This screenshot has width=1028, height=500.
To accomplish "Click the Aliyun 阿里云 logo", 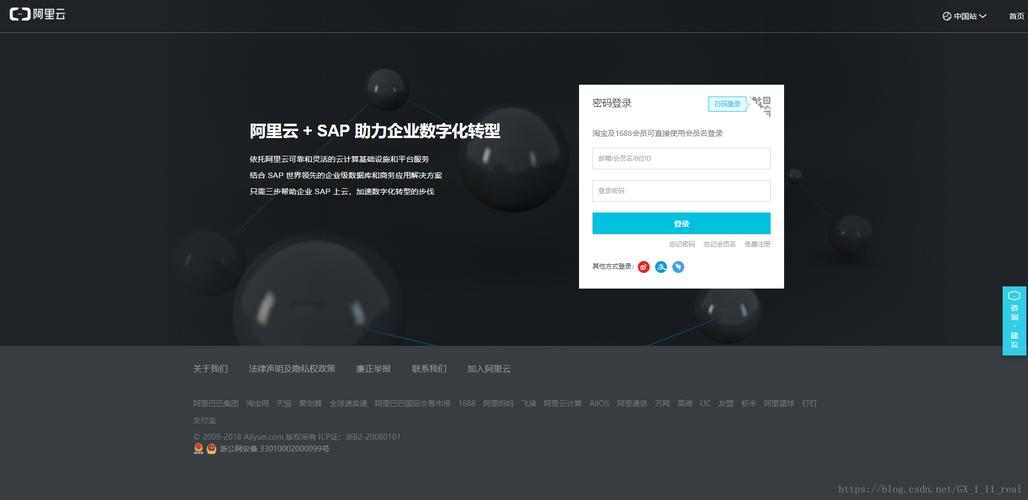I will (x=37, y=14).
